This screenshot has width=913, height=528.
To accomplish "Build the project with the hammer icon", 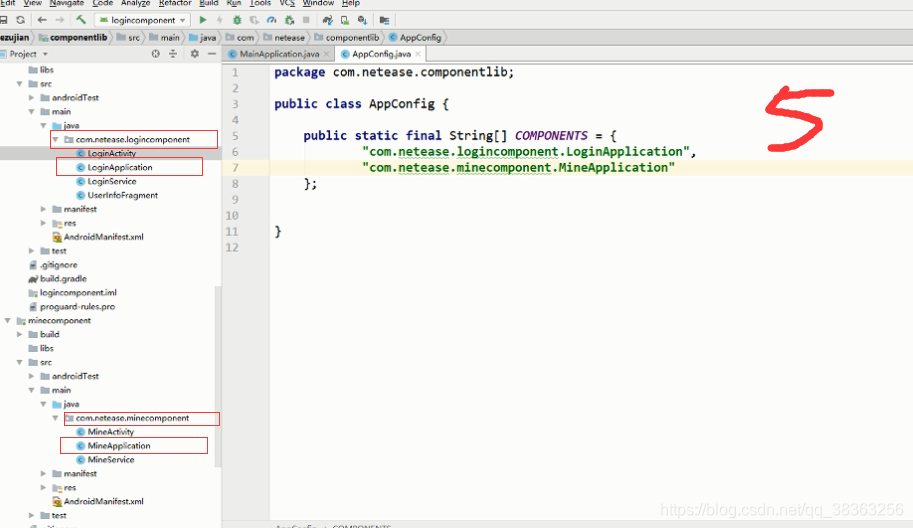I will pos(80,20).
